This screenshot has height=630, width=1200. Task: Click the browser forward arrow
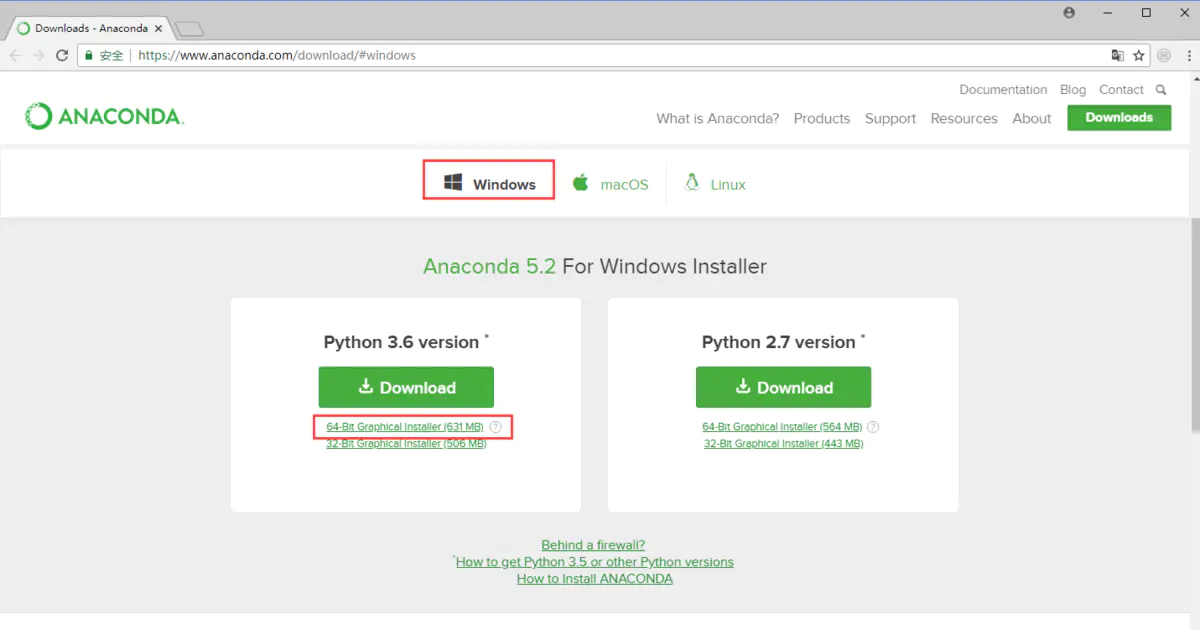[x=39, y=55]
